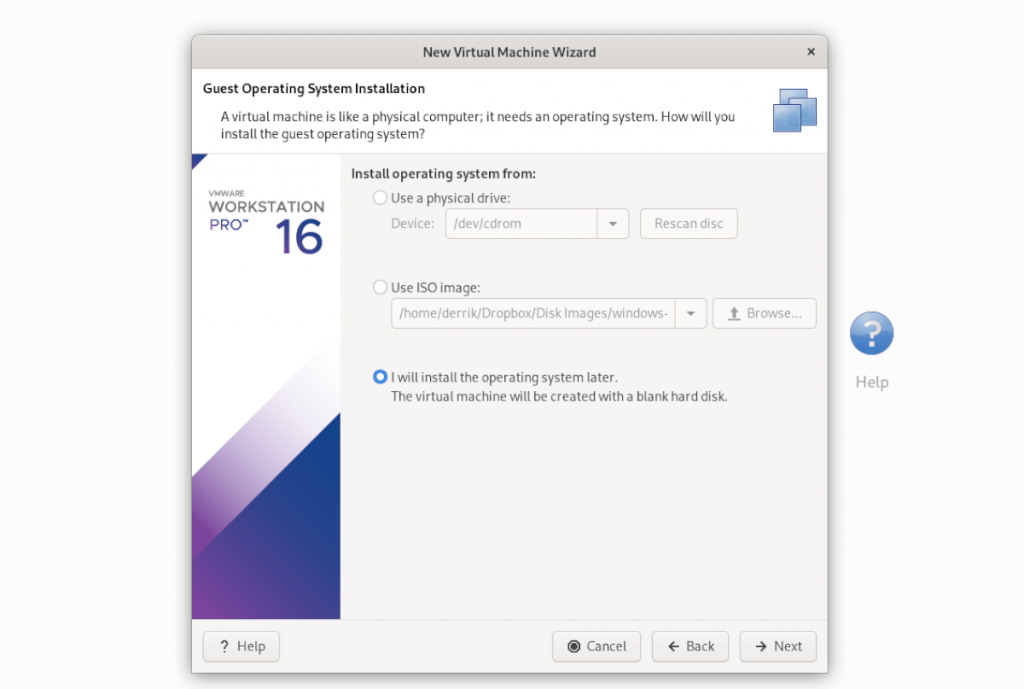Click the /dev/cdrom device input field

[520, 223]
